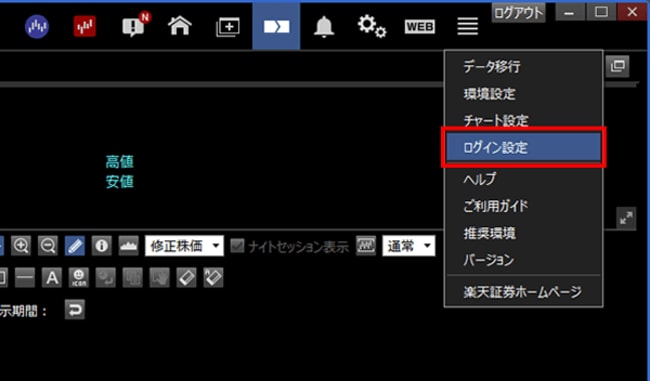This screenshot has width=650, height=381.
Task: Click the eraser tool icon
Action: pos(187,277)
